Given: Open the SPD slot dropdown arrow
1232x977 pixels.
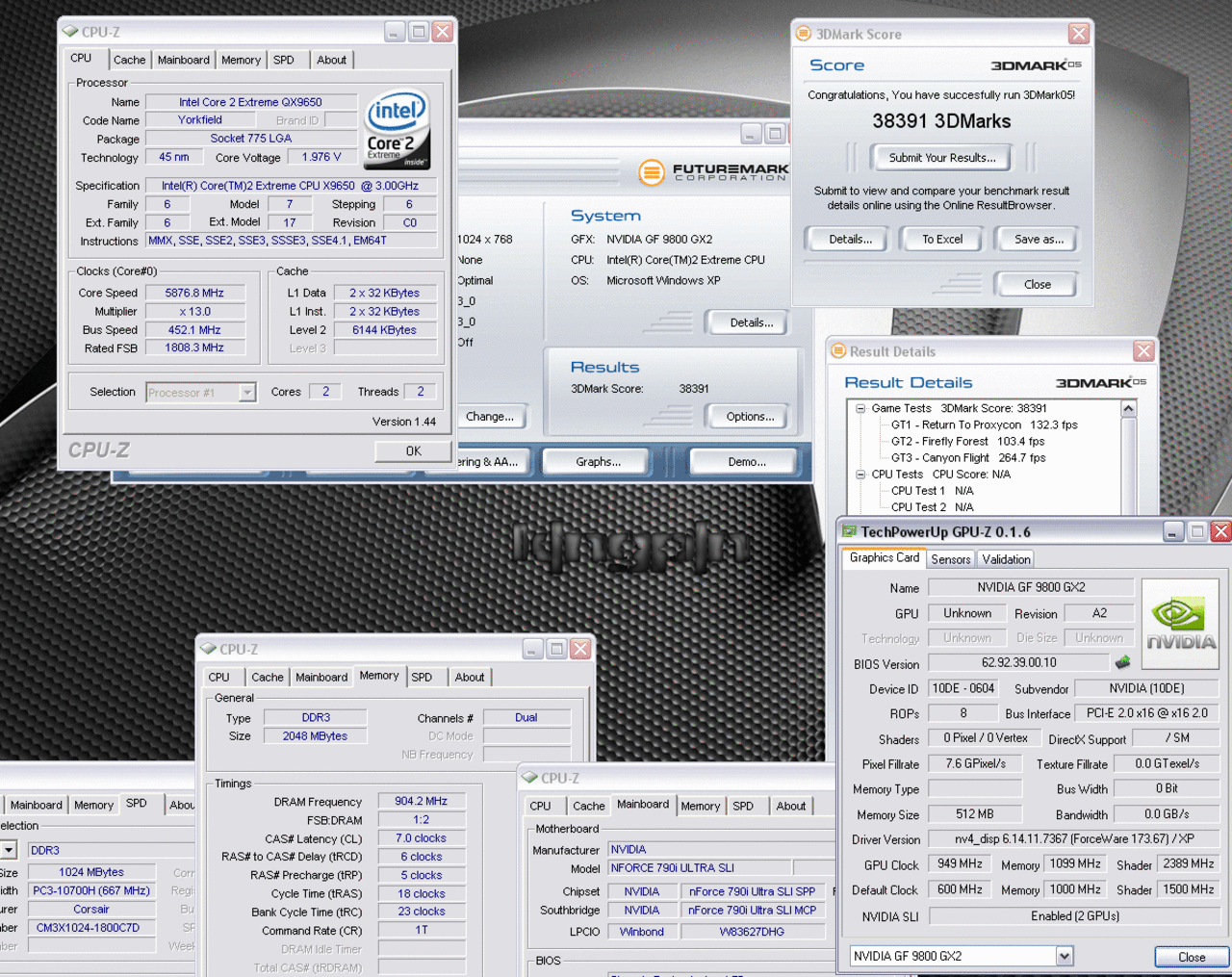Looking at the screenshot, I should [9, 850].
